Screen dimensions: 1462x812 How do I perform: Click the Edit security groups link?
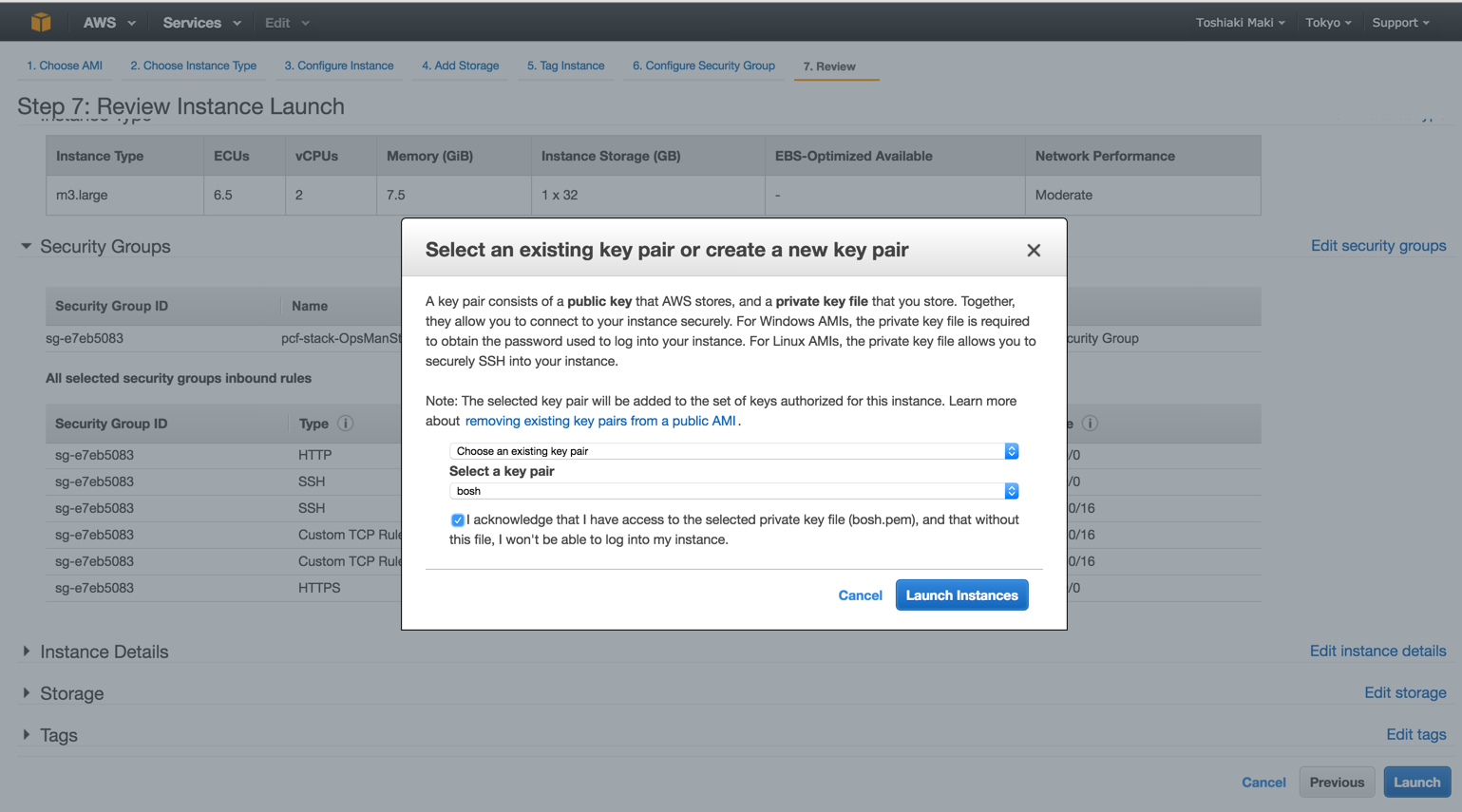point(1377,246)
